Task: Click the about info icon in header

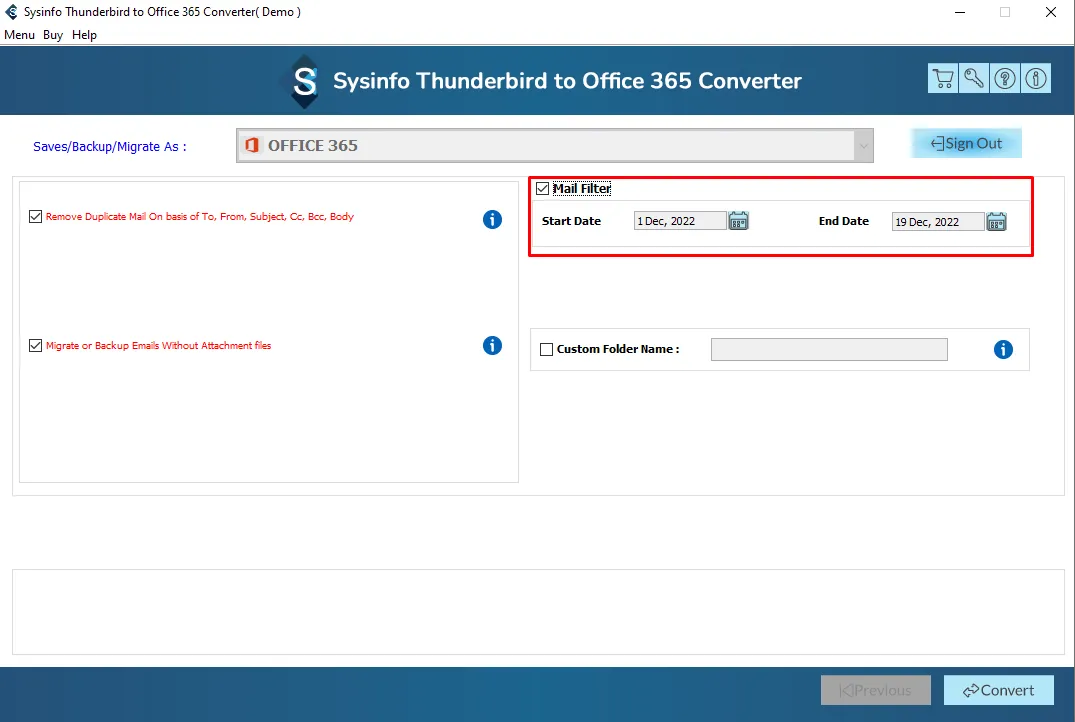Action: (1035, 78)
